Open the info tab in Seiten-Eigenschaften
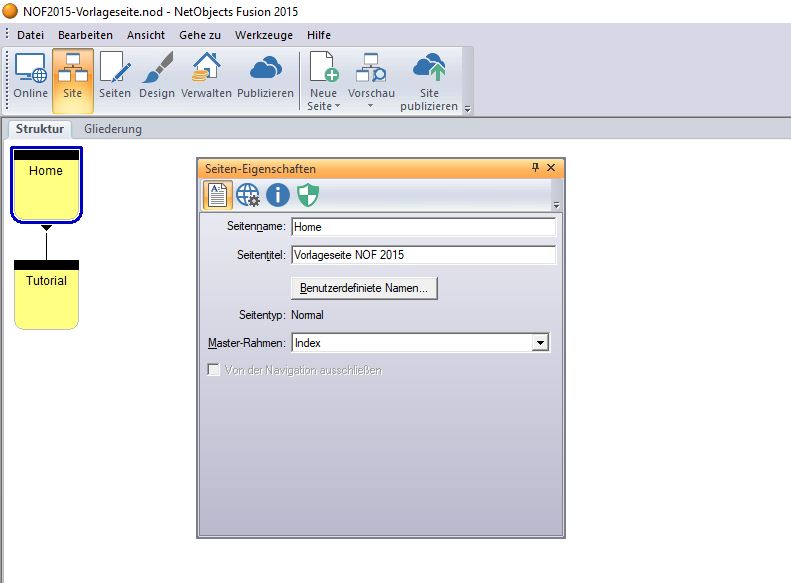This screenshot has height=583, width=791. [x=278, y=195]
